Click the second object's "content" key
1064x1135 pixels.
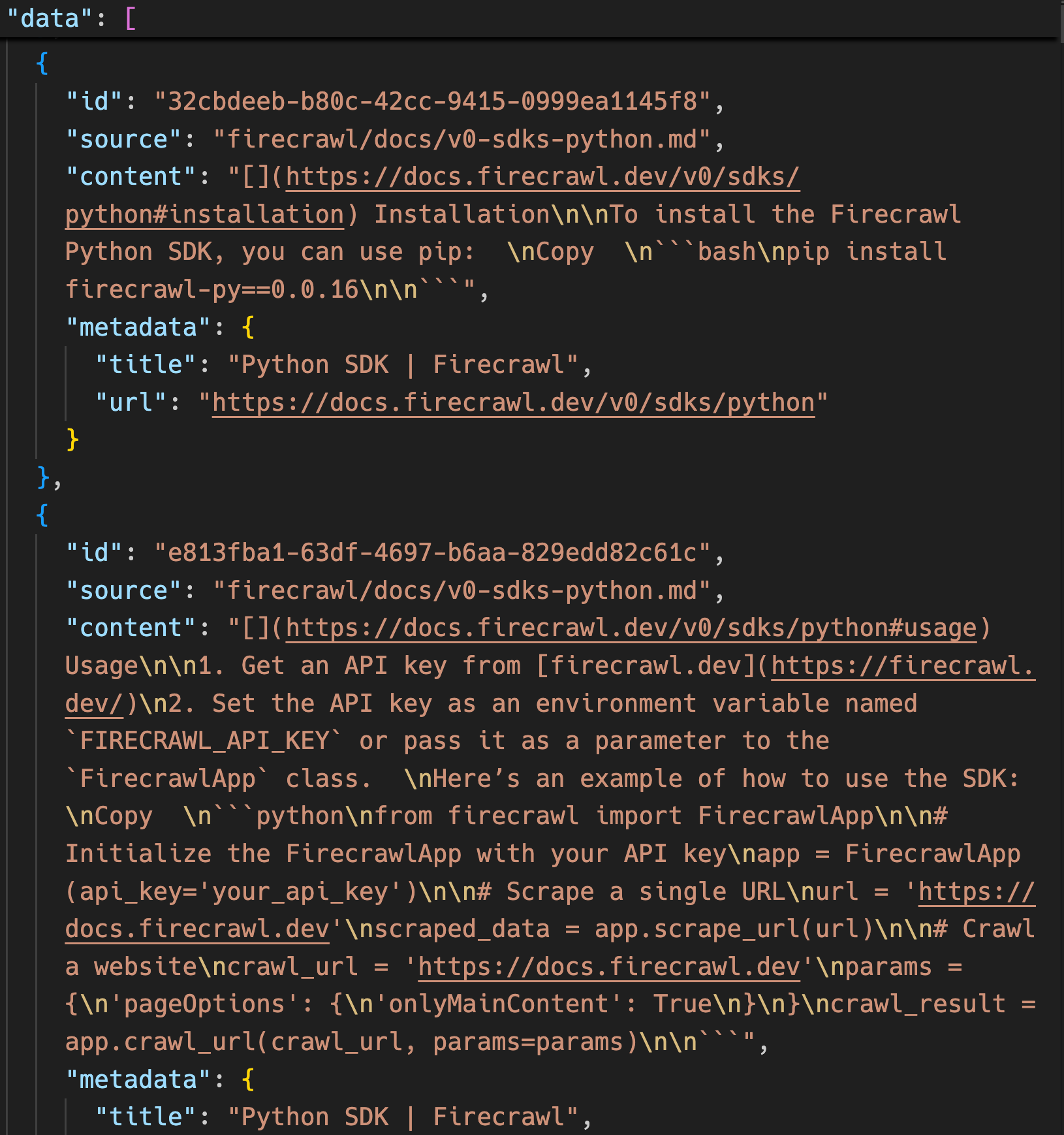point(131,628)
